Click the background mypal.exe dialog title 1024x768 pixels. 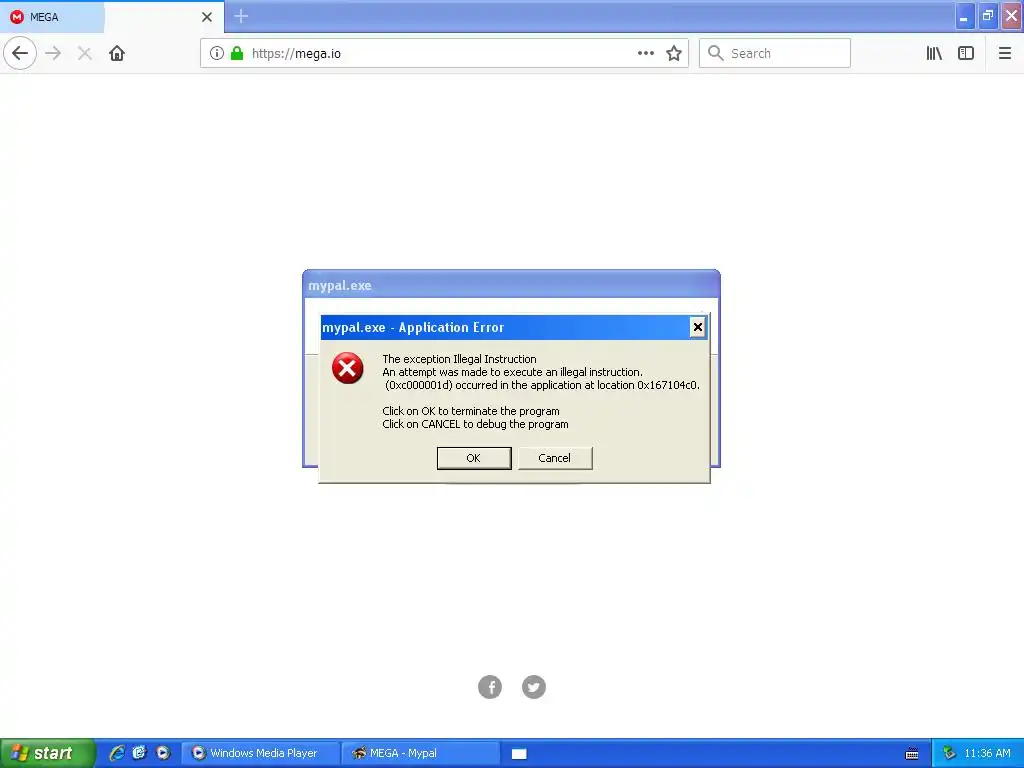[x=340, y=285]
